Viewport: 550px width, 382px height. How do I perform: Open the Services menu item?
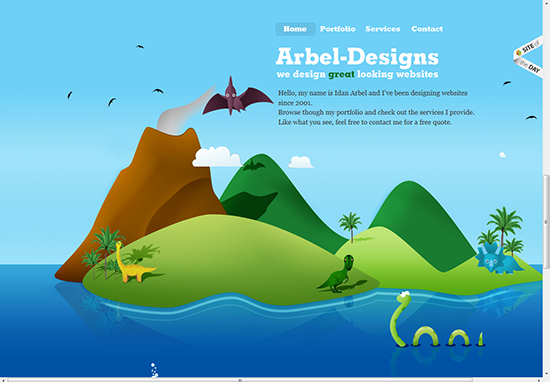[383, 29]
